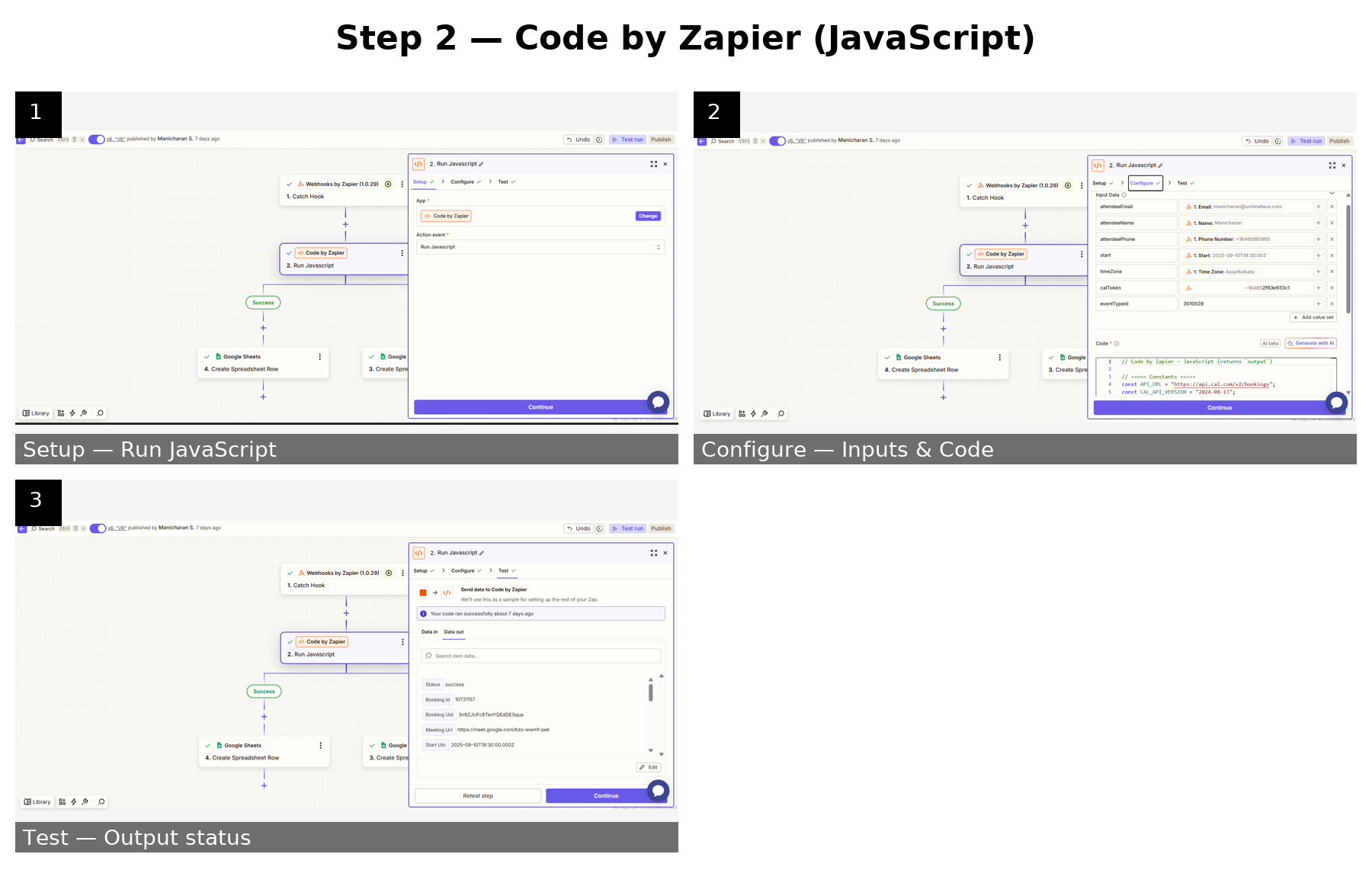In screenshot 1, open version history clock icon
The width and height of the screenshot is (1372, 883).
pyautogui.click(x=600, y=140)
